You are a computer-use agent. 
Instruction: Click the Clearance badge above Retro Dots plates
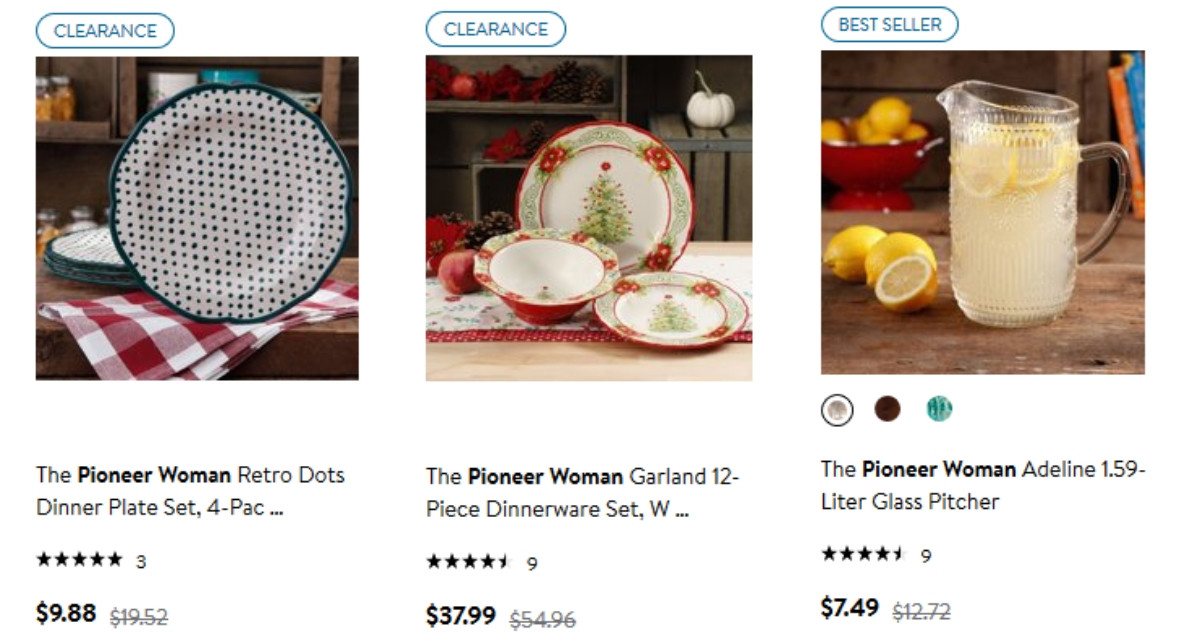tap(105, 31)
